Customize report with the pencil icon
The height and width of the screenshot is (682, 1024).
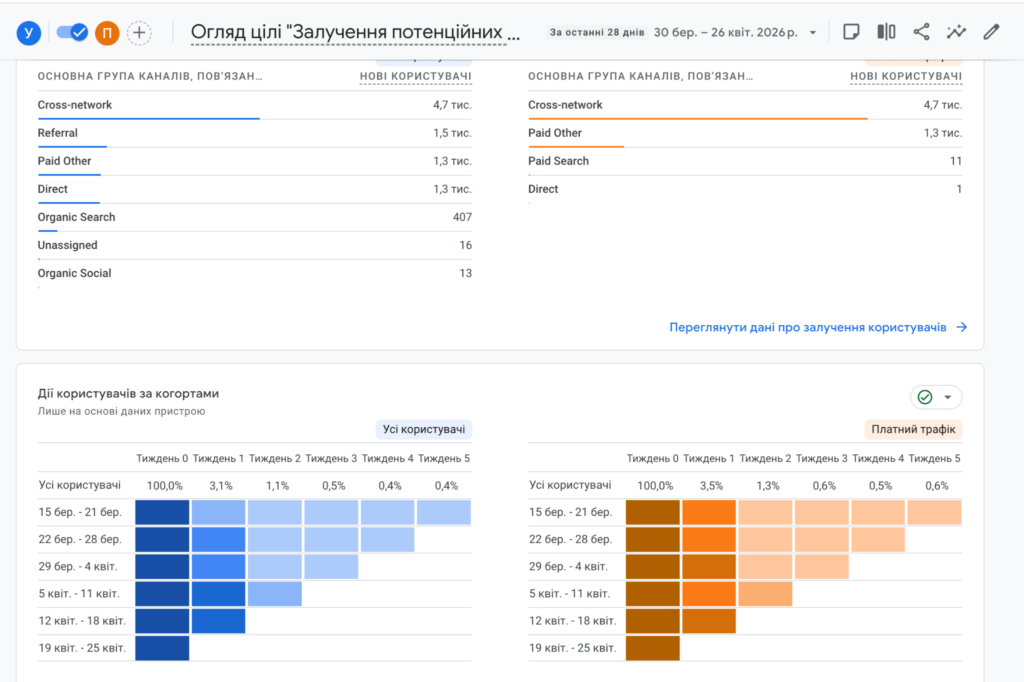click(x=991, y=32)
